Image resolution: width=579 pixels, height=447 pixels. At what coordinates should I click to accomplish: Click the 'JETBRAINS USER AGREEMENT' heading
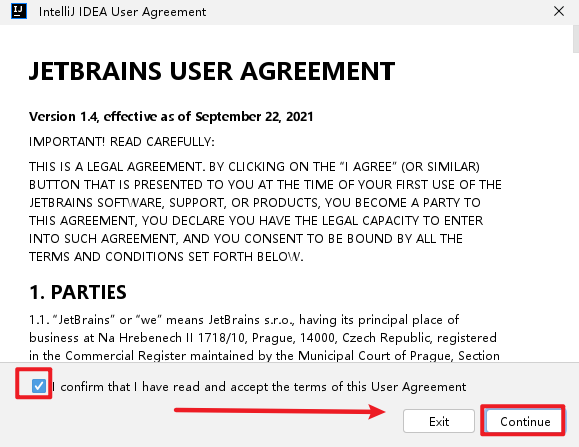(212, 71)
